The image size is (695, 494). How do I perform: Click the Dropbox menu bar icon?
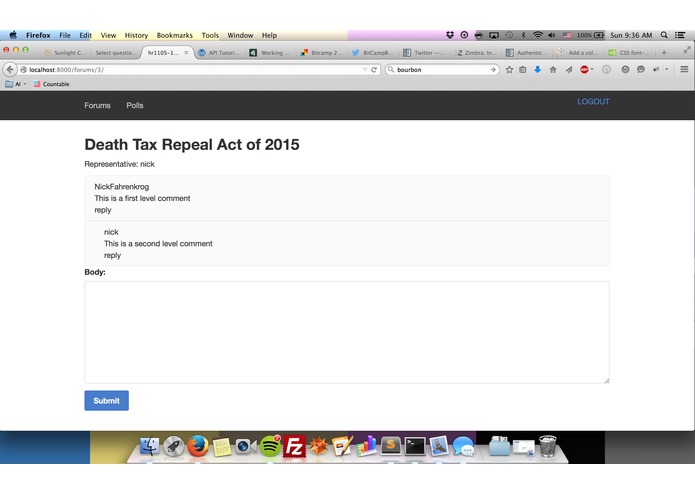click(x=450, y=35)
